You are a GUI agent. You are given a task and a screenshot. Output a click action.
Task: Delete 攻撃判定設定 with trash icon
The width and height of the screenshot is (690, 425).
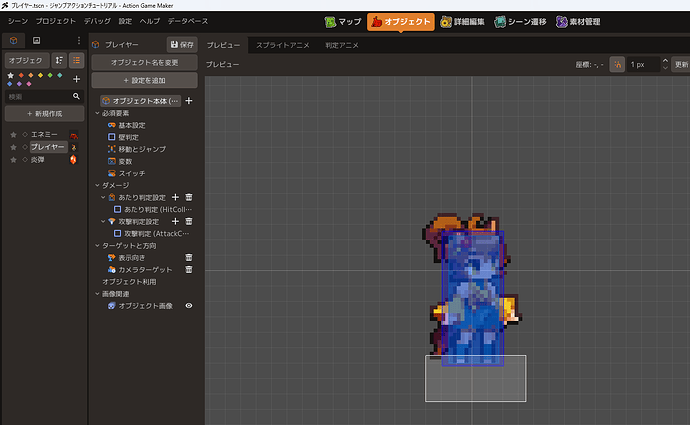[x=189, y=221]
